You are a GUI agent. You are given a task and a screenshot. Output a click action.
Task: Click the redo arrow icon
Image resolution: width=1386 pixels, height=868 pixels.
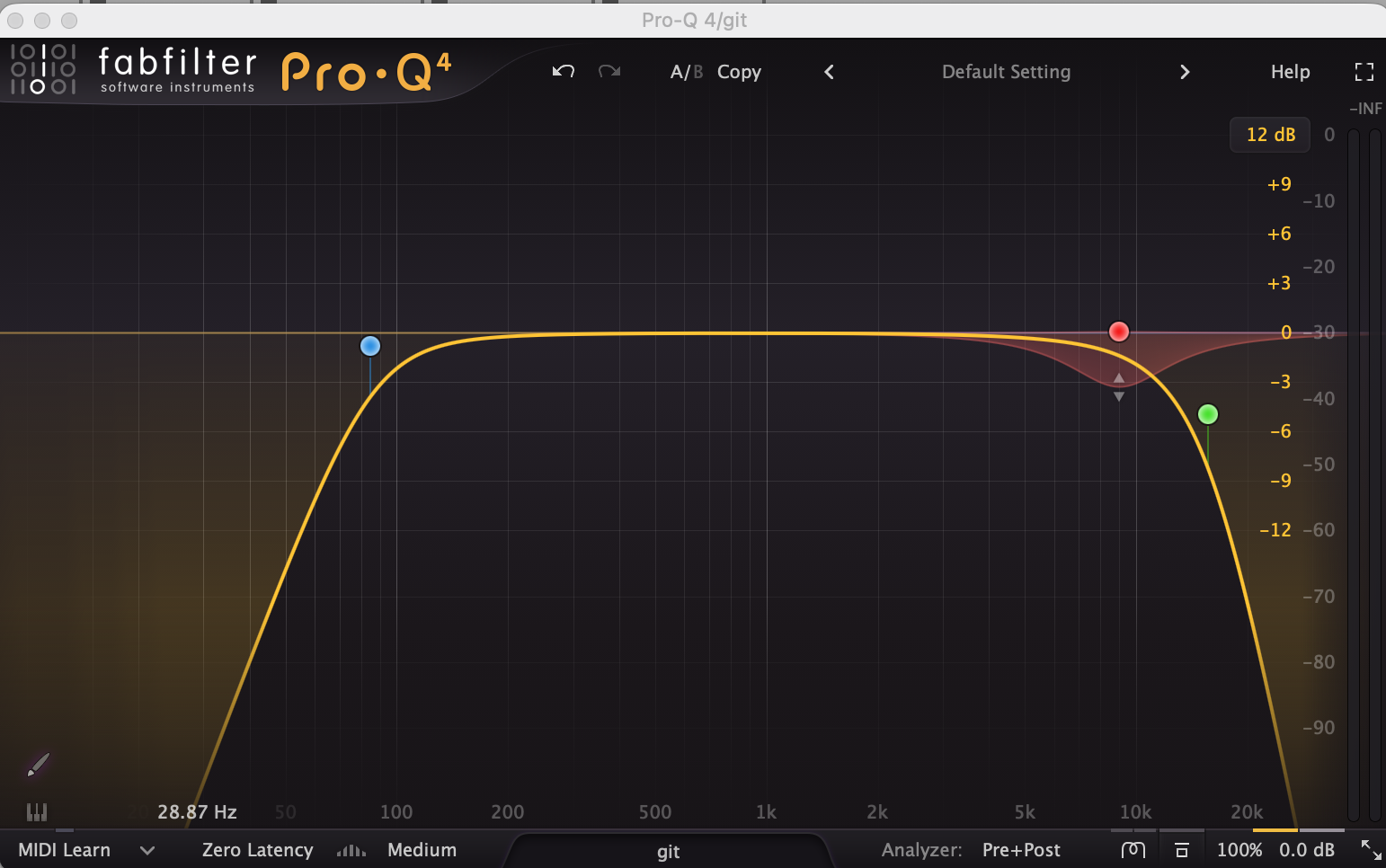click(x=609, y=72)
